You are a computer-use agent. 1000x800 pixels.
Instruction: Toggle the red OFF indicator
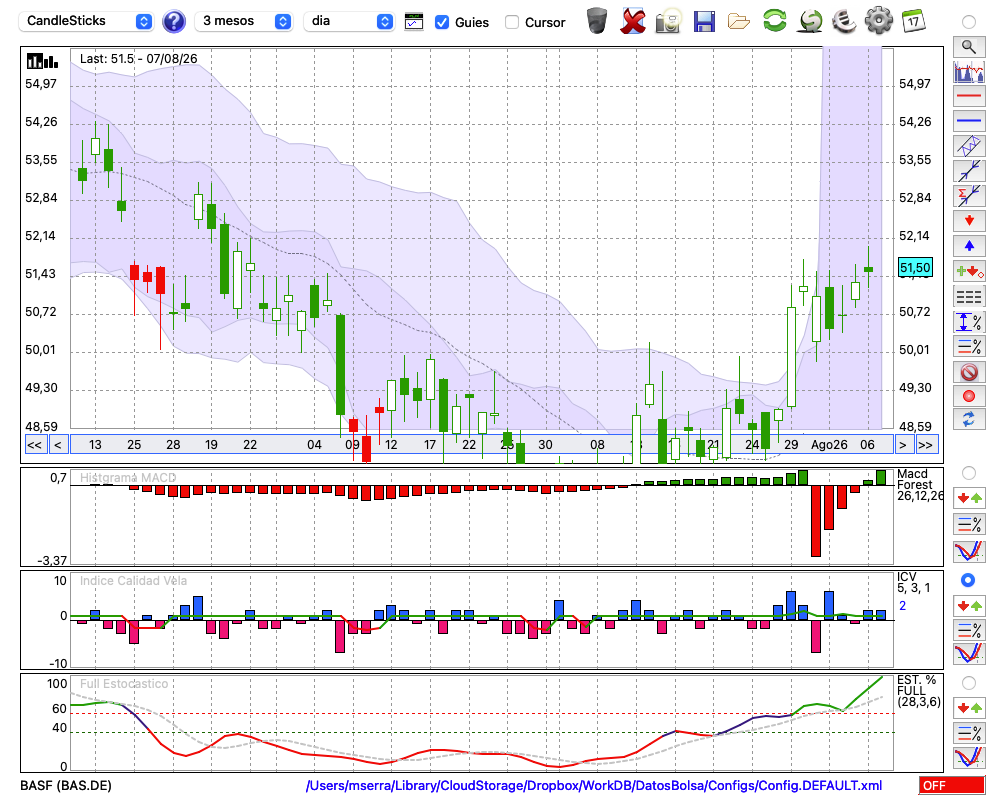point(952,785)
